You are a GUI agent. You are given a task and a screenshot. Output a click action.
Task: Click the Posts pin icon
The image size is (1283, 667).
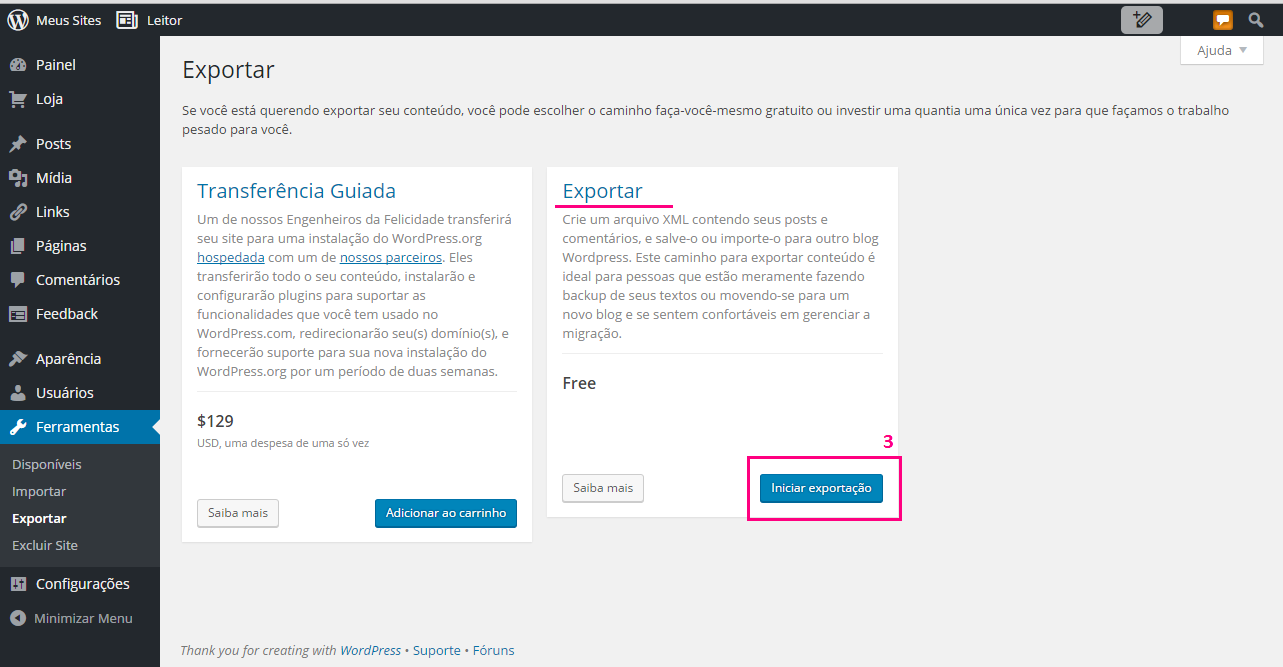(18, 144)
